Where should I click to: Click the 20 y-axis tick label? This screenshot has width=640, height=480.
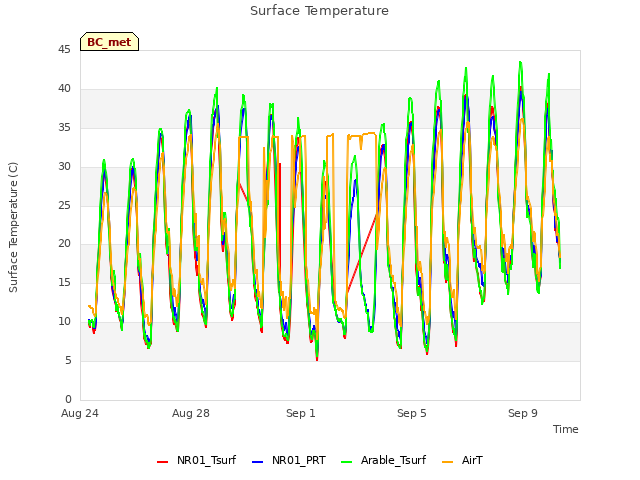pyautogui.click(x=64, y=244)
